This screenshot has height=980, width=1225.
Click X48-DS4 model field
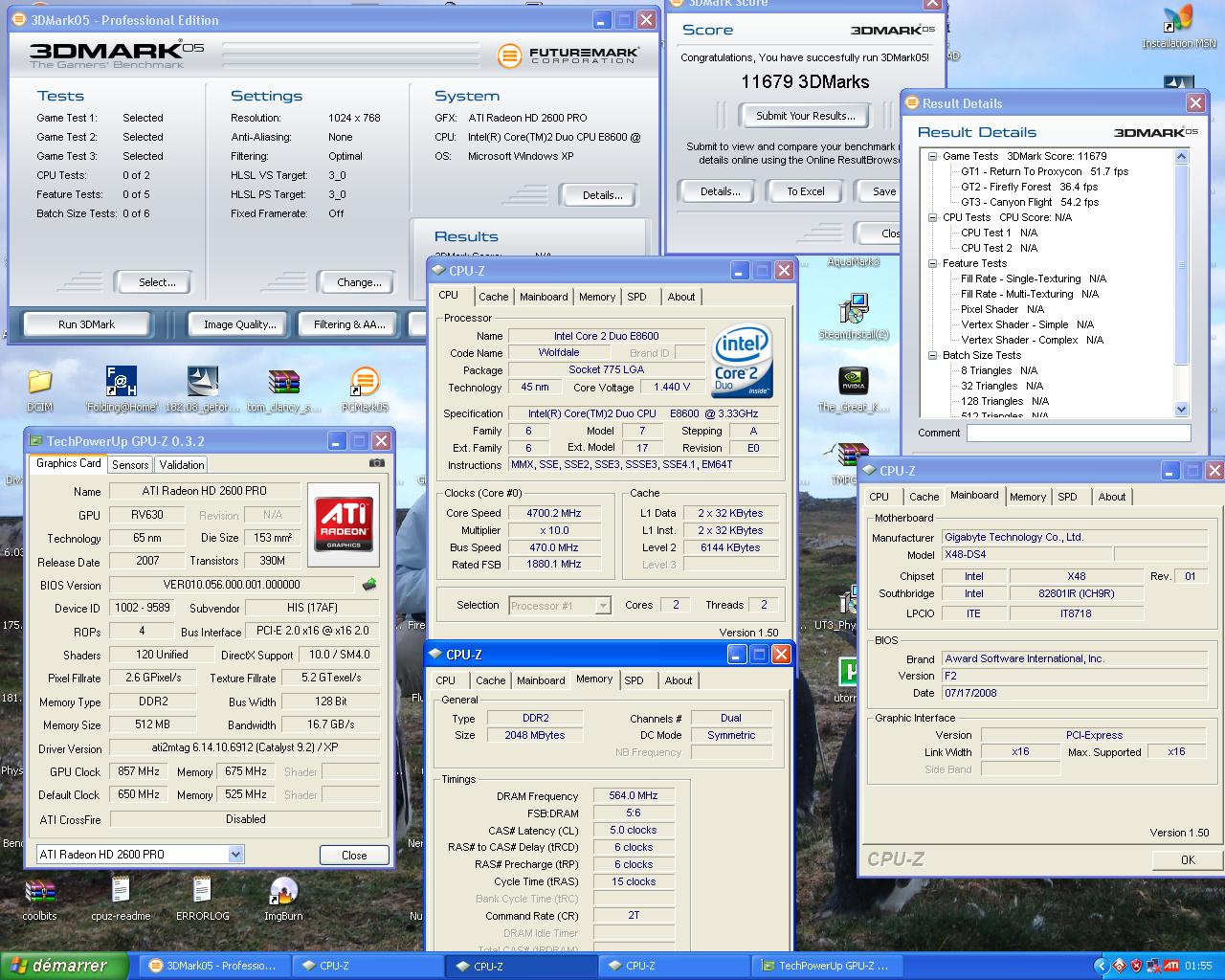pos(1026,555)
